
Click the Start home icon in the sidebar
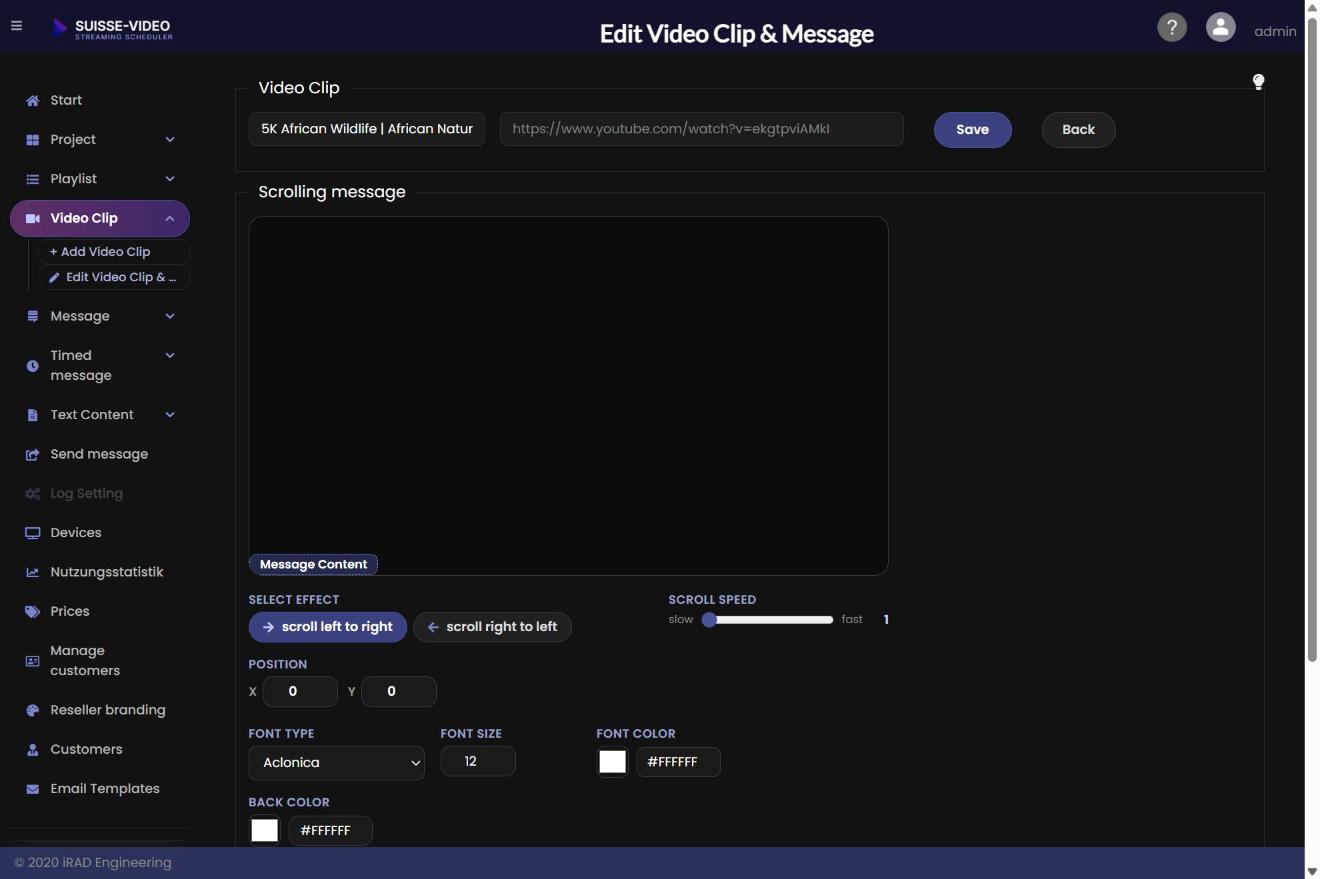point(32,100)
